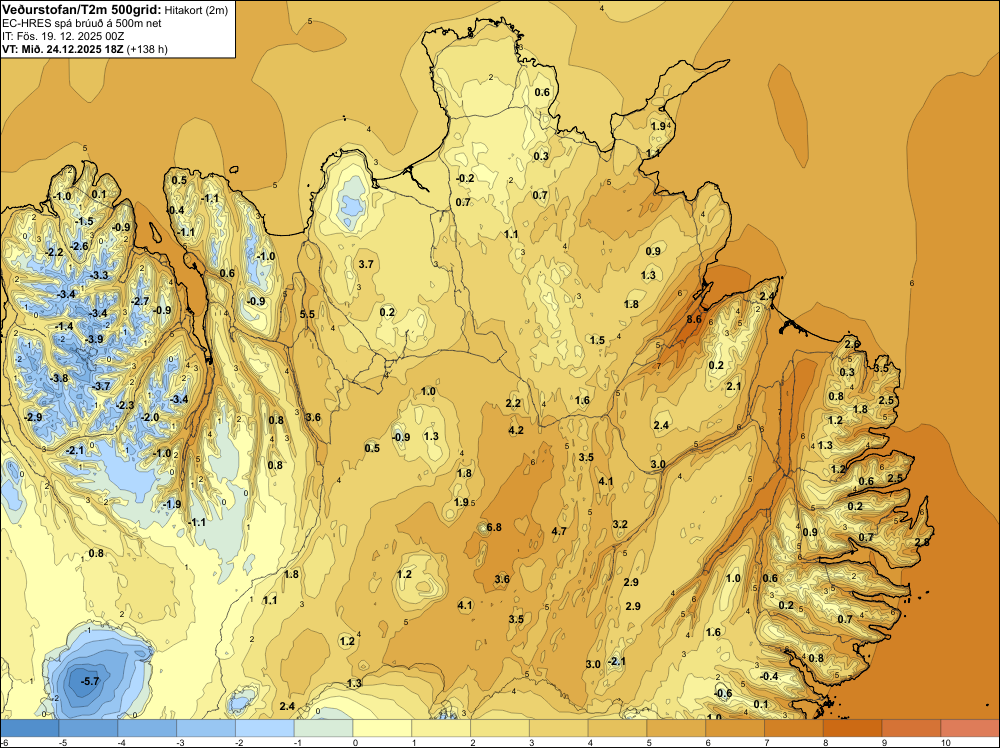Select the 2.8 temperature label
Image resolution: width=1000 pixels, height=748 pixels.
point(922,542)
